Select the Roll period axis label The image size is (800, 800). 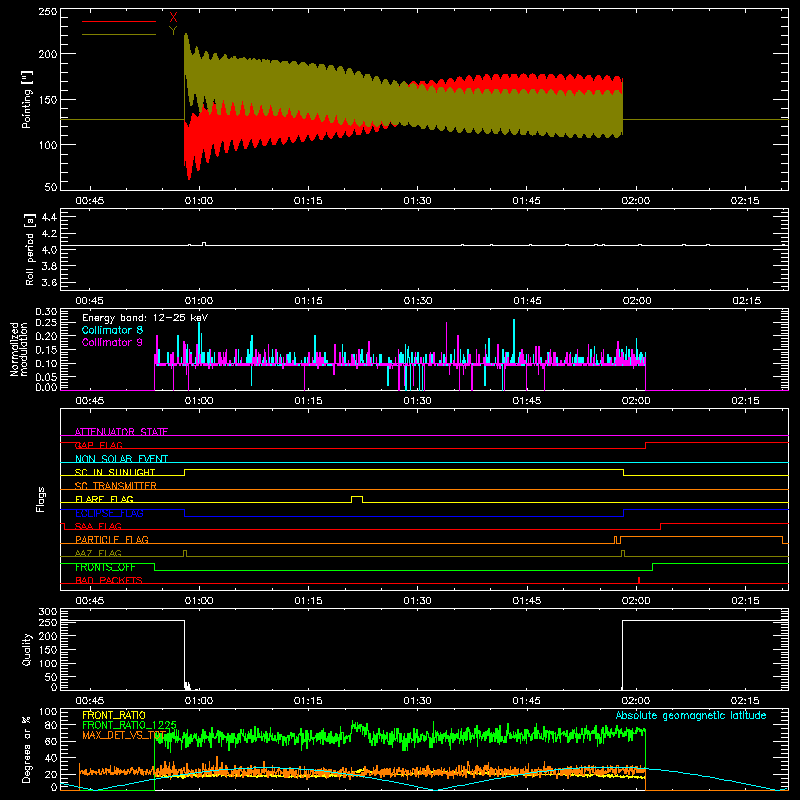tap(30, 249)
